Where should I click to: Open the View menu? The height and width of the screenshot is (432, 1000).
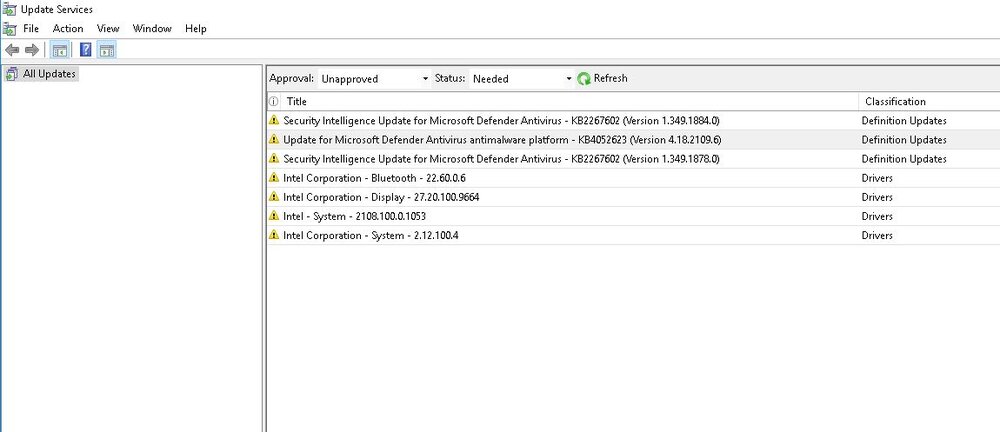point(108,29)
